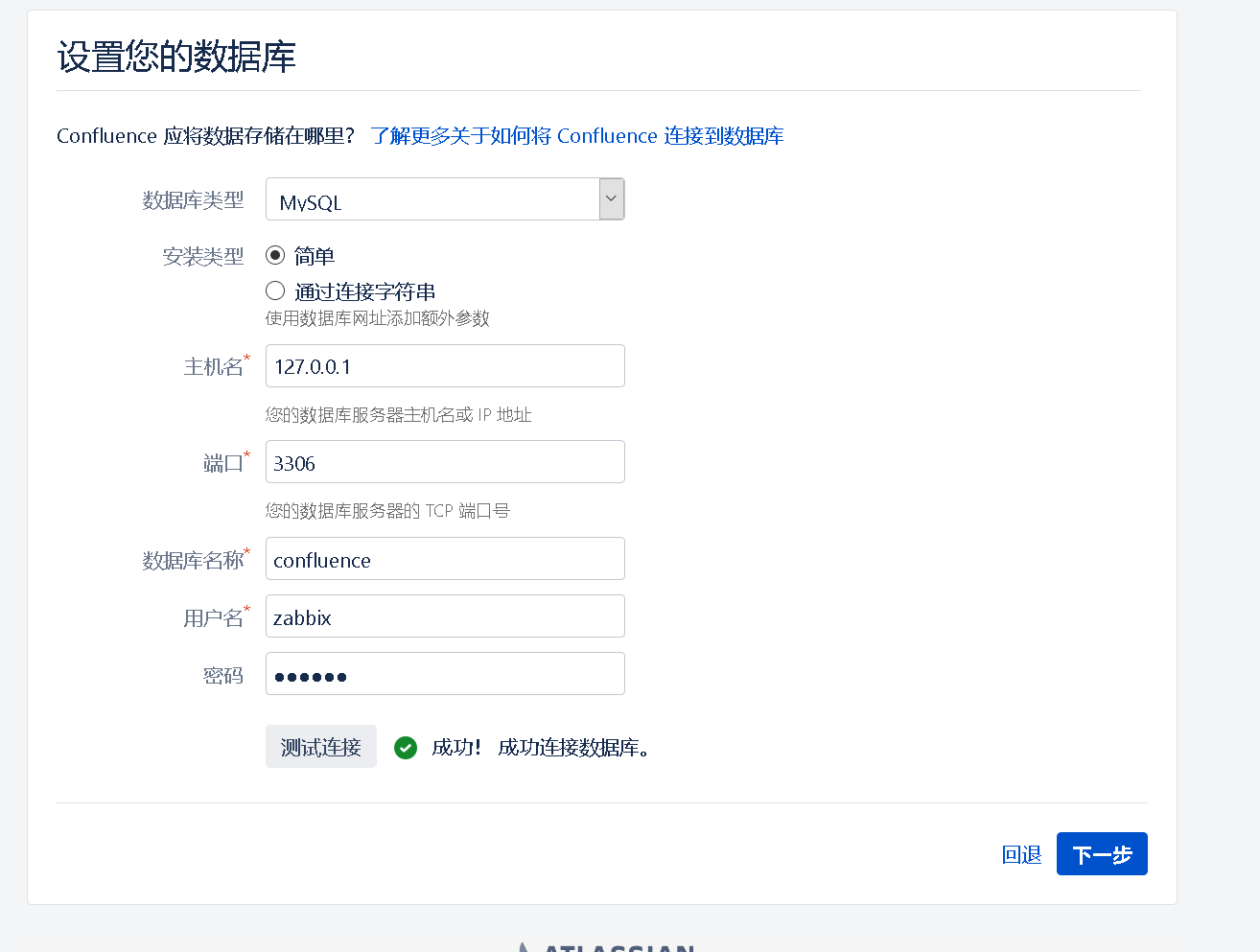Select the 简单 install type radio button
This screenshot has width=1260, height=952.
(275, 255)
